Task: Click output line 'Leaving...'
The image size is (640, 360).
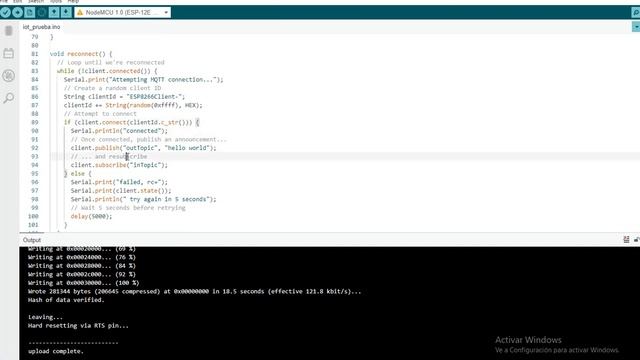Action: (45, 317)
